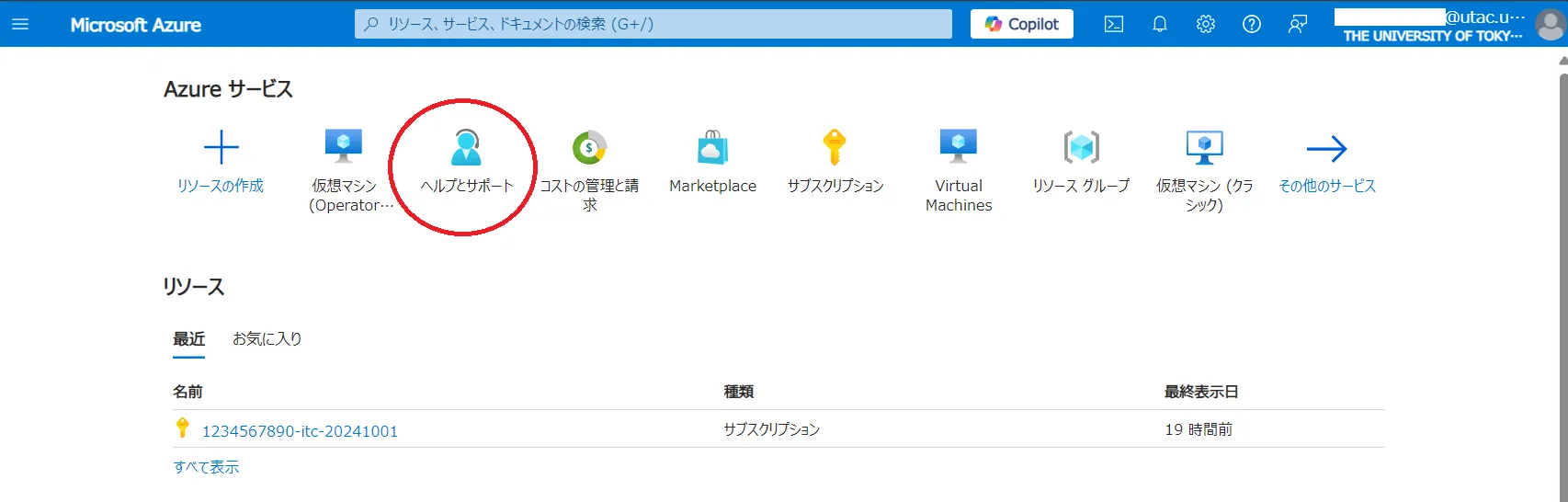Open the Marketplace service
The height and width of the screenshot is (502, 1568).
(712, 148)
